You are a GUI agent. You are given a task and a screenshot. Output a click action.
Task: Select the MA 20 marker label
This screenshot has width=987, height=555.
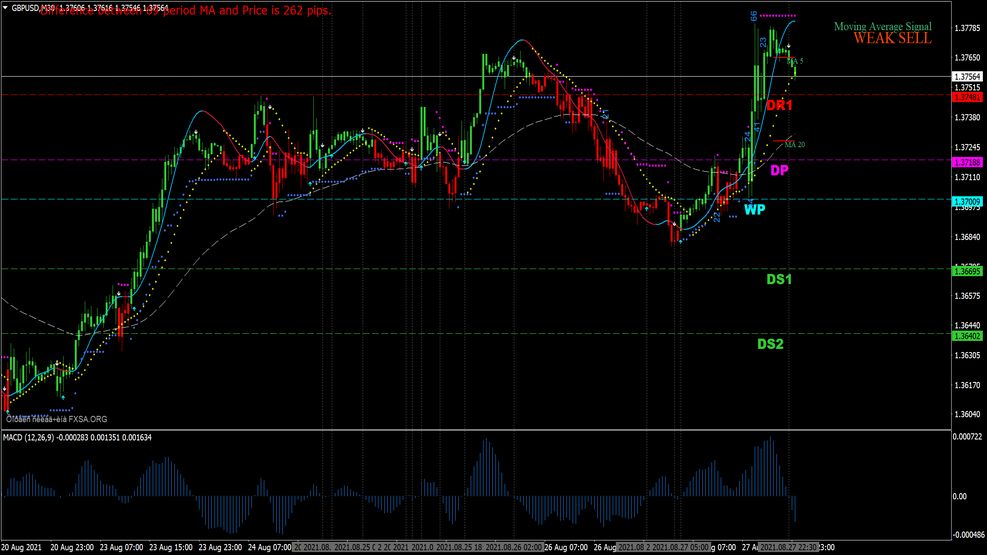click(x=794, y=145)
